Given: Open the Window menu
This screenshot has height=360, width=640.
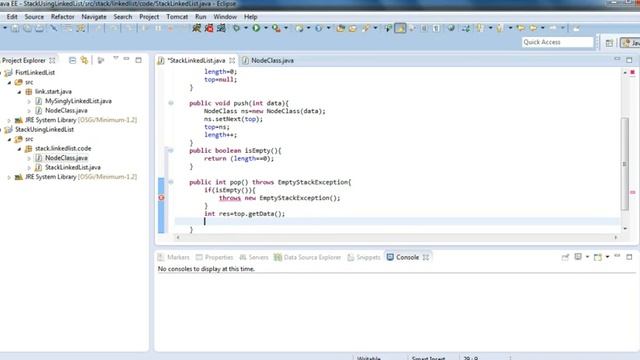Looking at the screenshot, I should [x=225, y=17].
